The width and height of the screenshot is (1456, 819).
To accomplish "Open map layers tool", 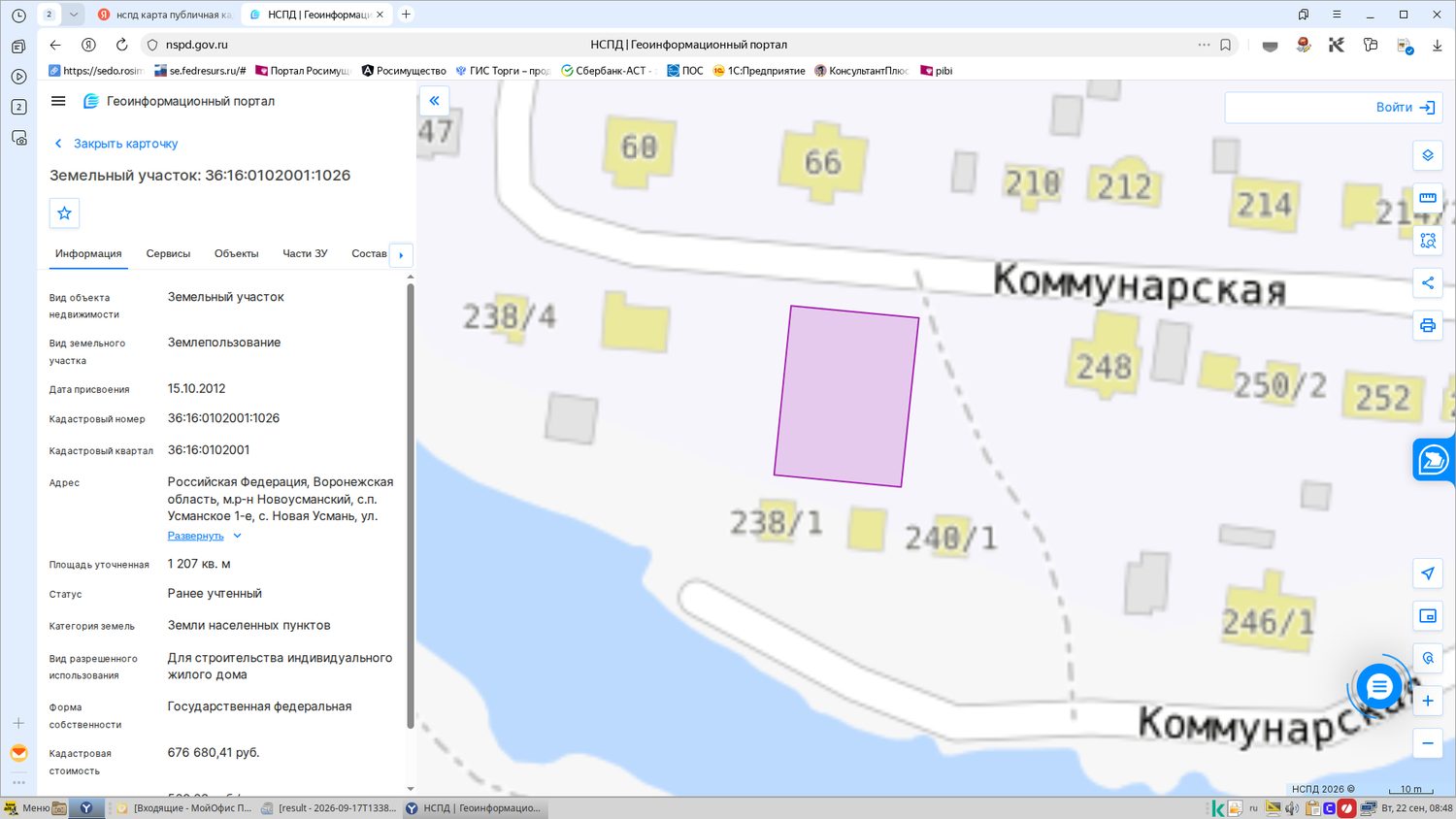I will pyautogui.click(x=1428, y=155).
